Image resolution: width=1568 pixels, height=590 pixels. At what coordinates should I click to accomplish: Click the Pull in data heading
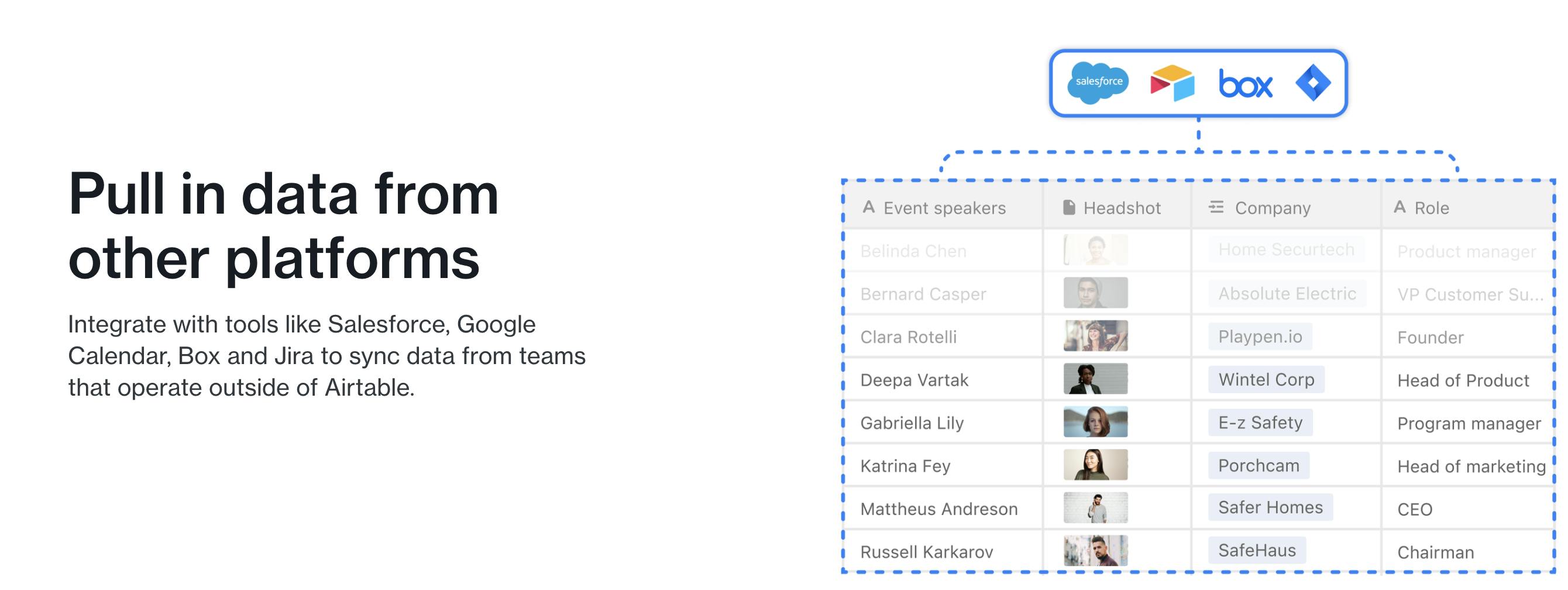point(283,225)
